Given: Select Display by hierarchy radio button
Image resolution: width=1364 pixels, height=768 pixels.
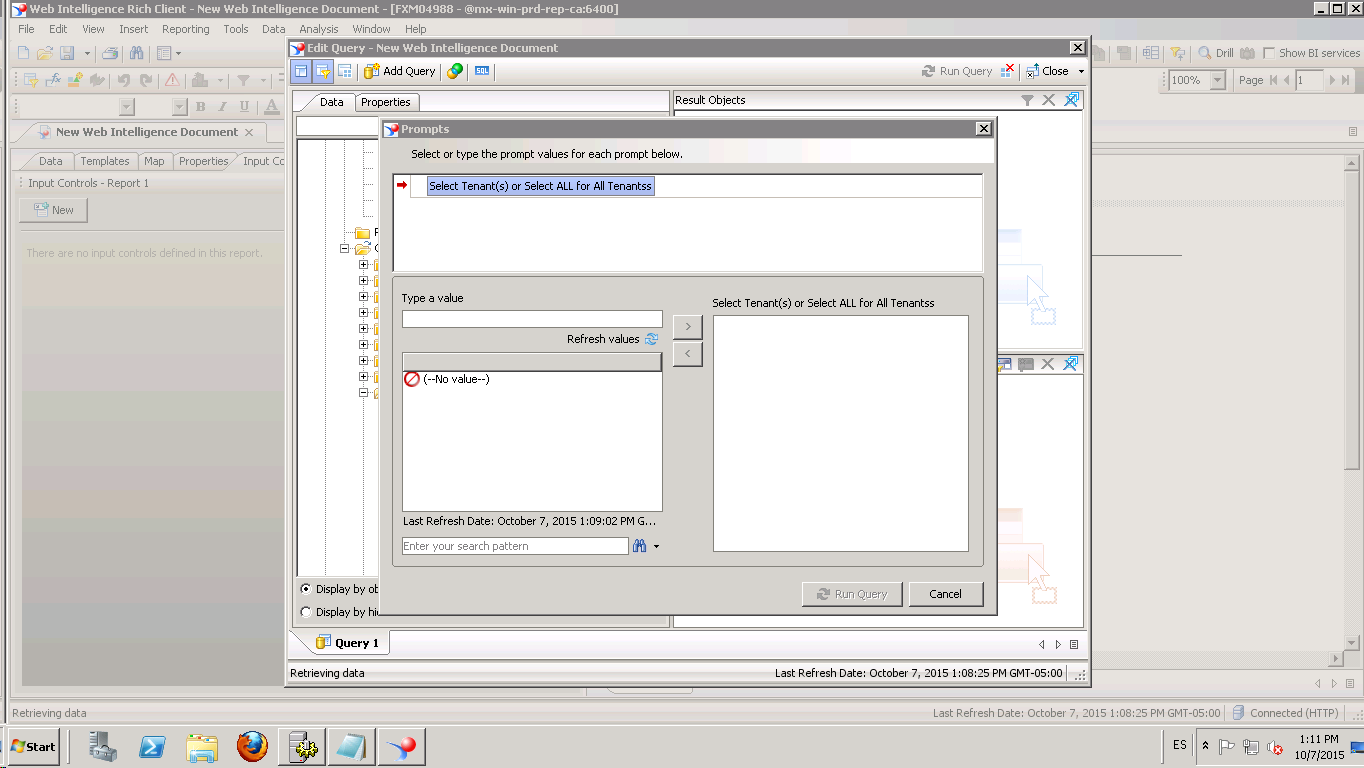Looking at the screenshot, I should pyautogui.click(x=306, y=612).
